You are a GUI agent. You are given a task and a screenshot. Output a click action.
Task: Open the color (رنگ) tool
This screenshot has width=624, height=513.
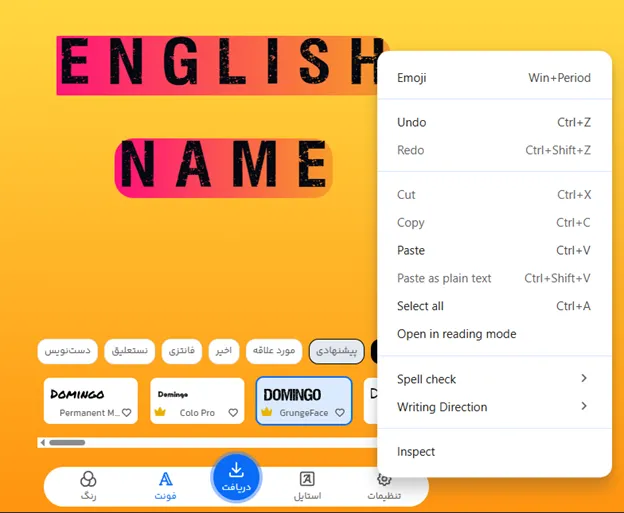tap(88, 486)
